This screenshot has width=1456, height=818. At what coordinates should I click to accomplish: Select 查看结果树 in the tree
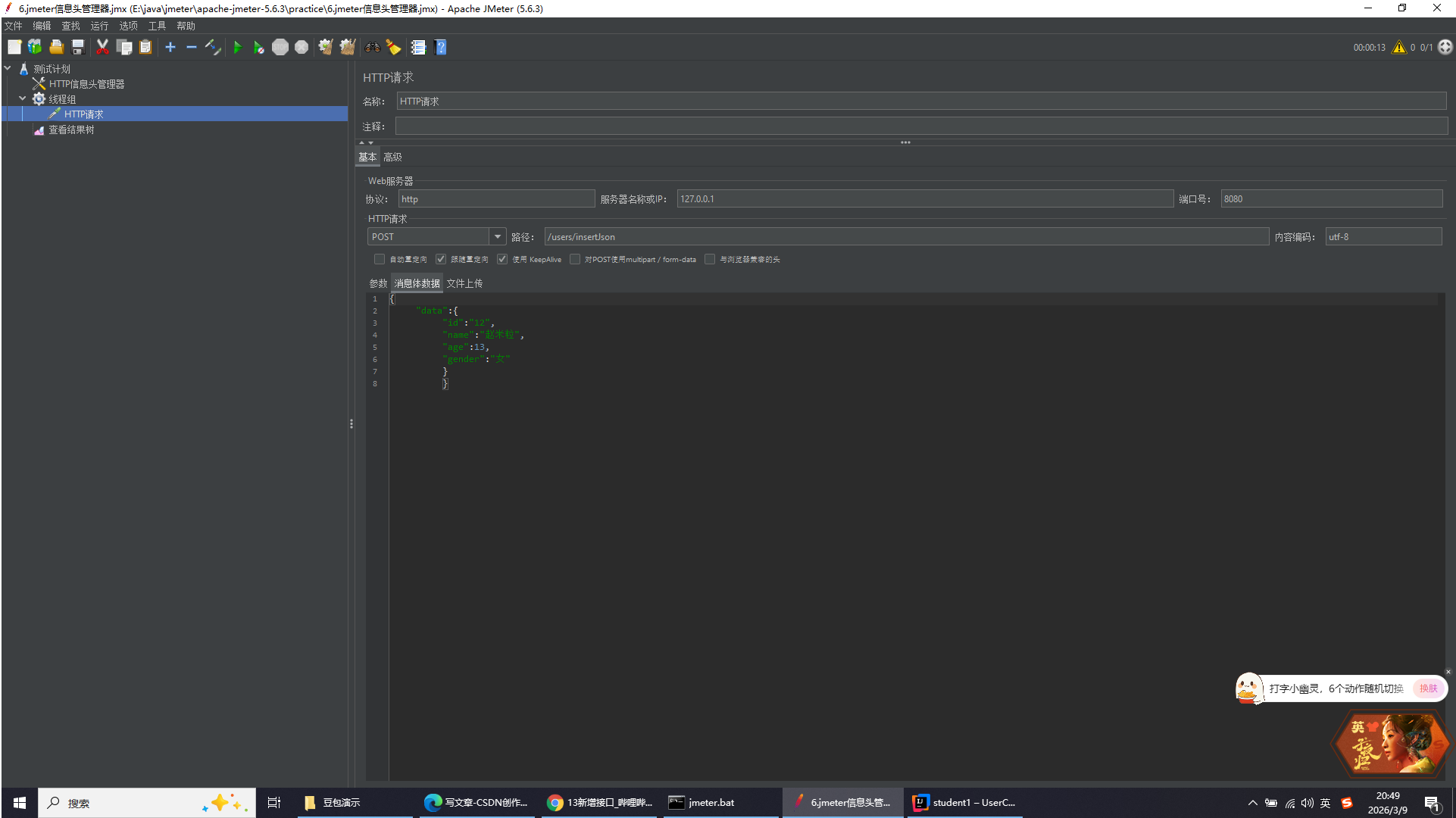pyautogui.click(x=71, y=130)
